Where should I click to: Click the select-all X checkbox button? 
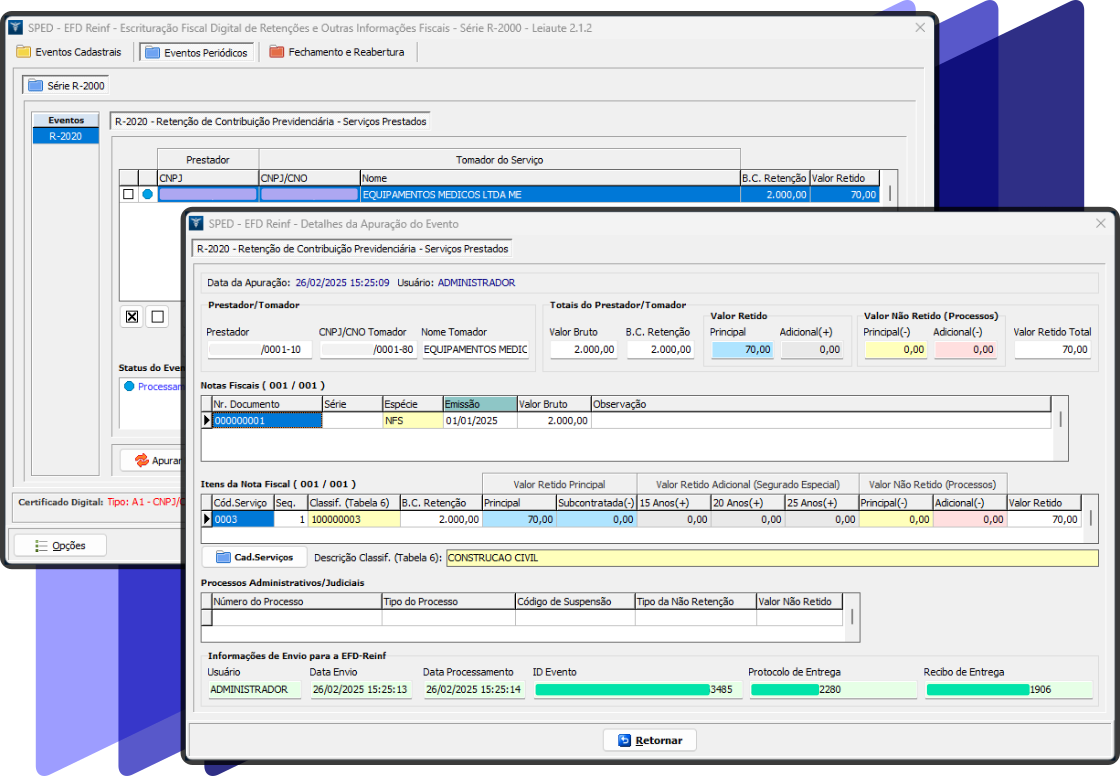click(x=132, y=317)
